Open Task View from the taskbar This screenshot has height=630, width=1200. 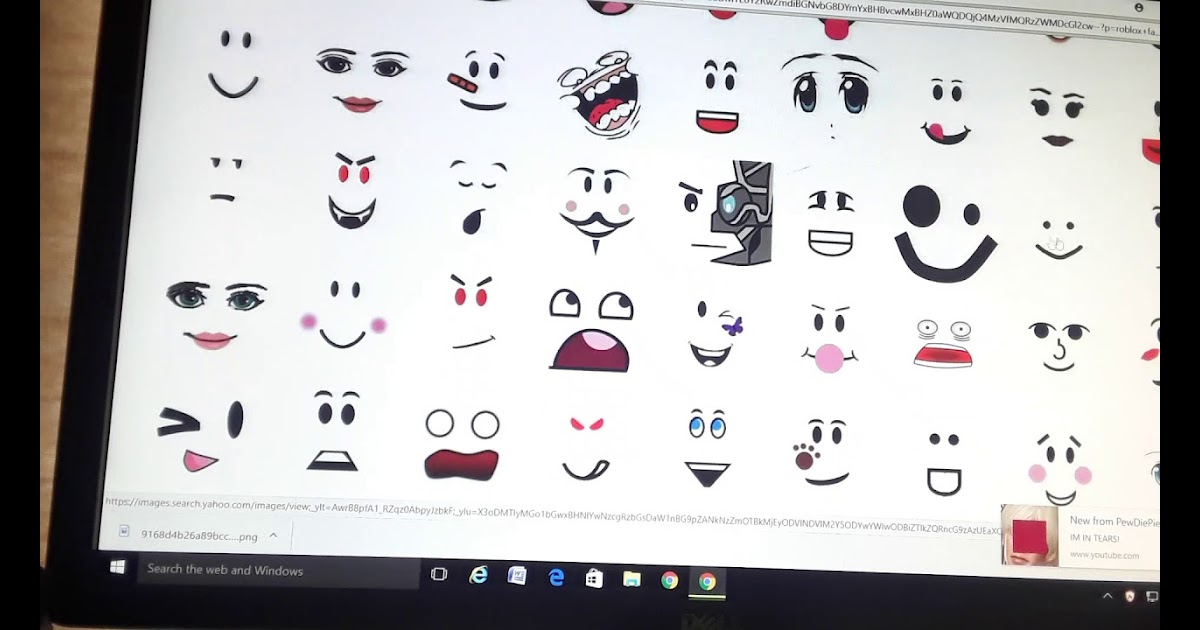[438, 574]
